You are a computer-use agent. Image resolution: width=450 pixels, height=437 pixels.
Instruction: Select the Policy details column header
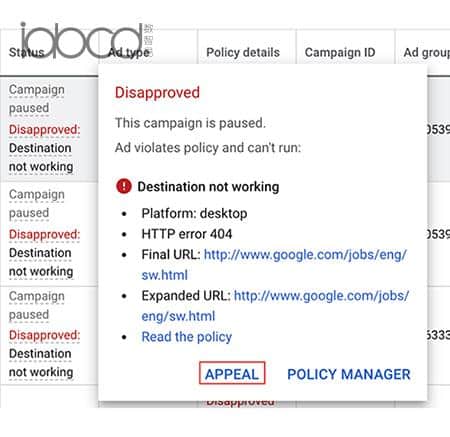[x=243, y=52]
